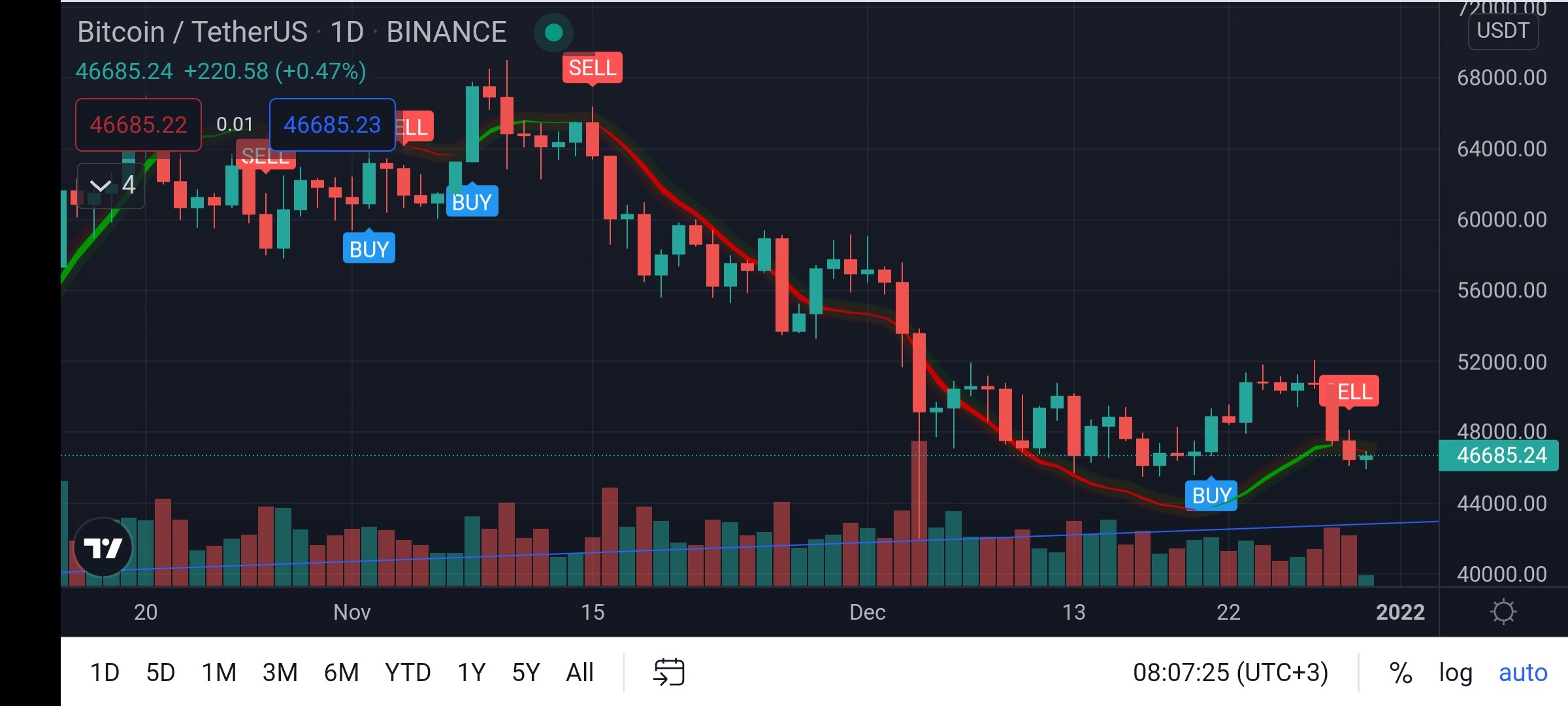Open chart settings gear icon
The height and width of the screenshot is (706, 1568).
[x=1503, y=612]
